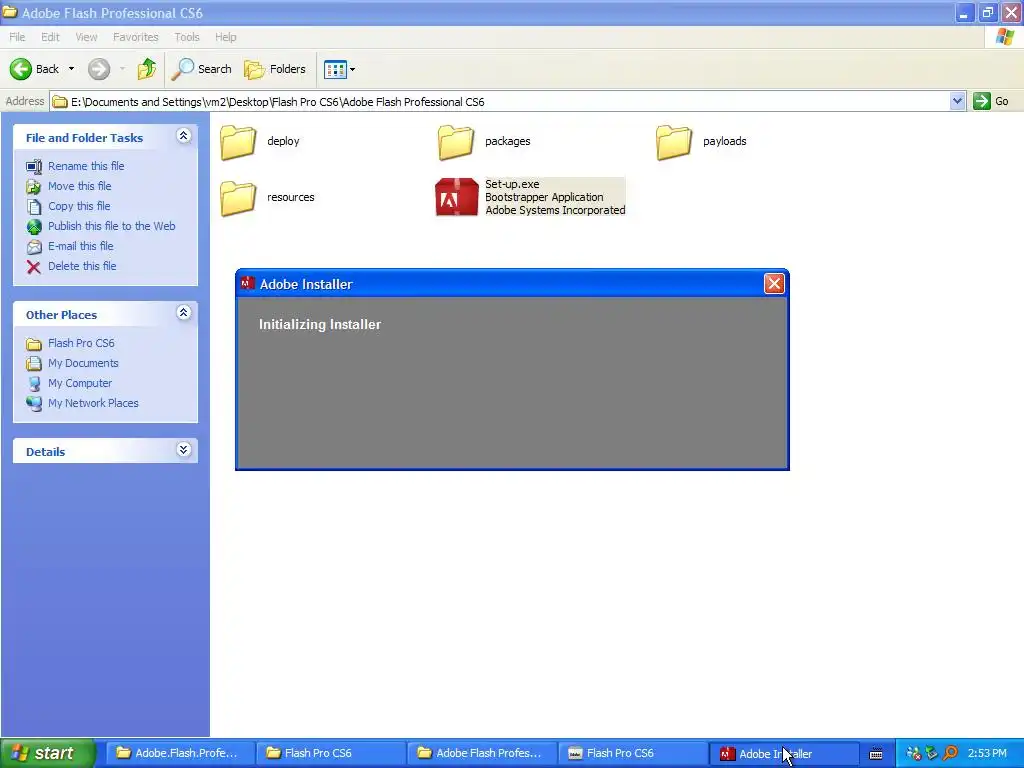Click the Publish to Web globe icon
The height and width of the screenshot is (768, 1024).
(34, 227)
